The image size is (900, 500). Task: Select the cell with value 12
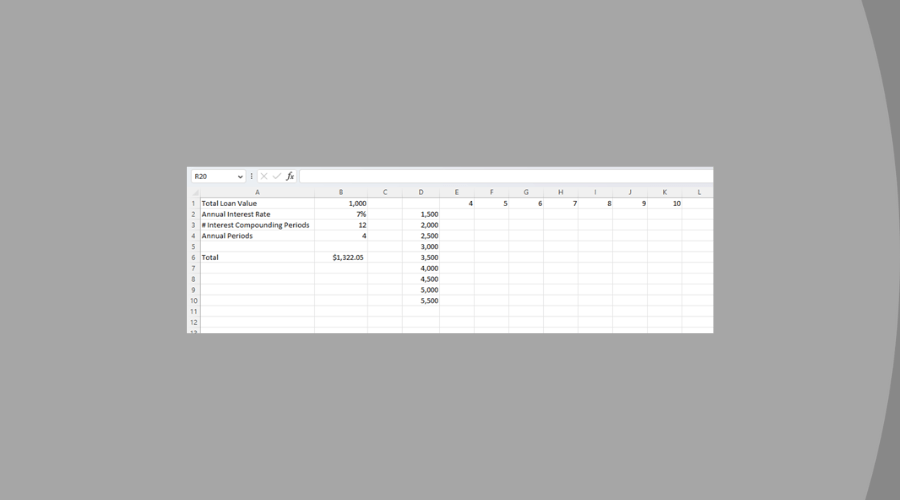coord(341,225)
